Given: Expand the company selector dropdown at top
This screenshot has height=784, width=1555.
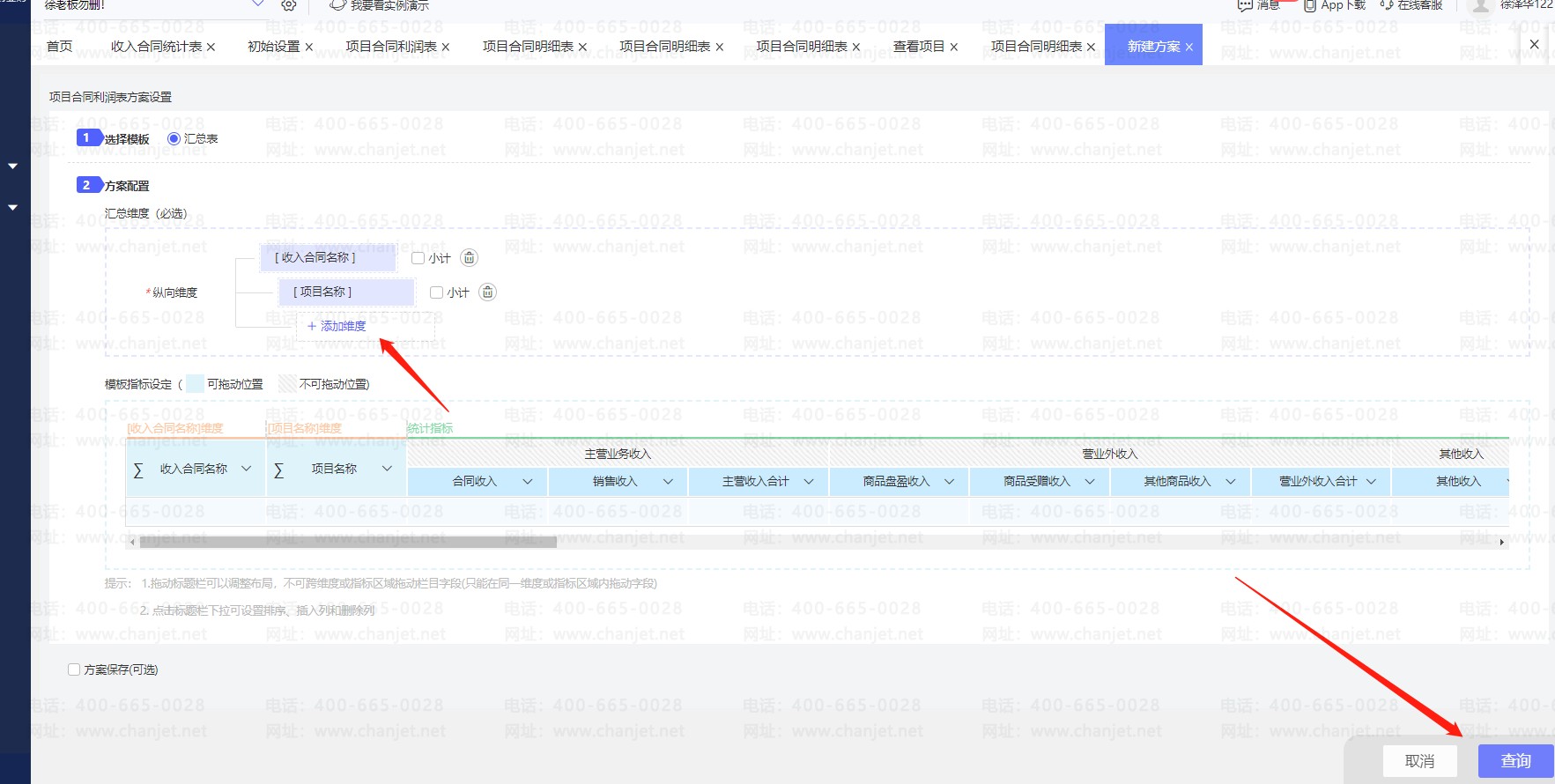Looking at the screenshot, I should tap(258, 4).
